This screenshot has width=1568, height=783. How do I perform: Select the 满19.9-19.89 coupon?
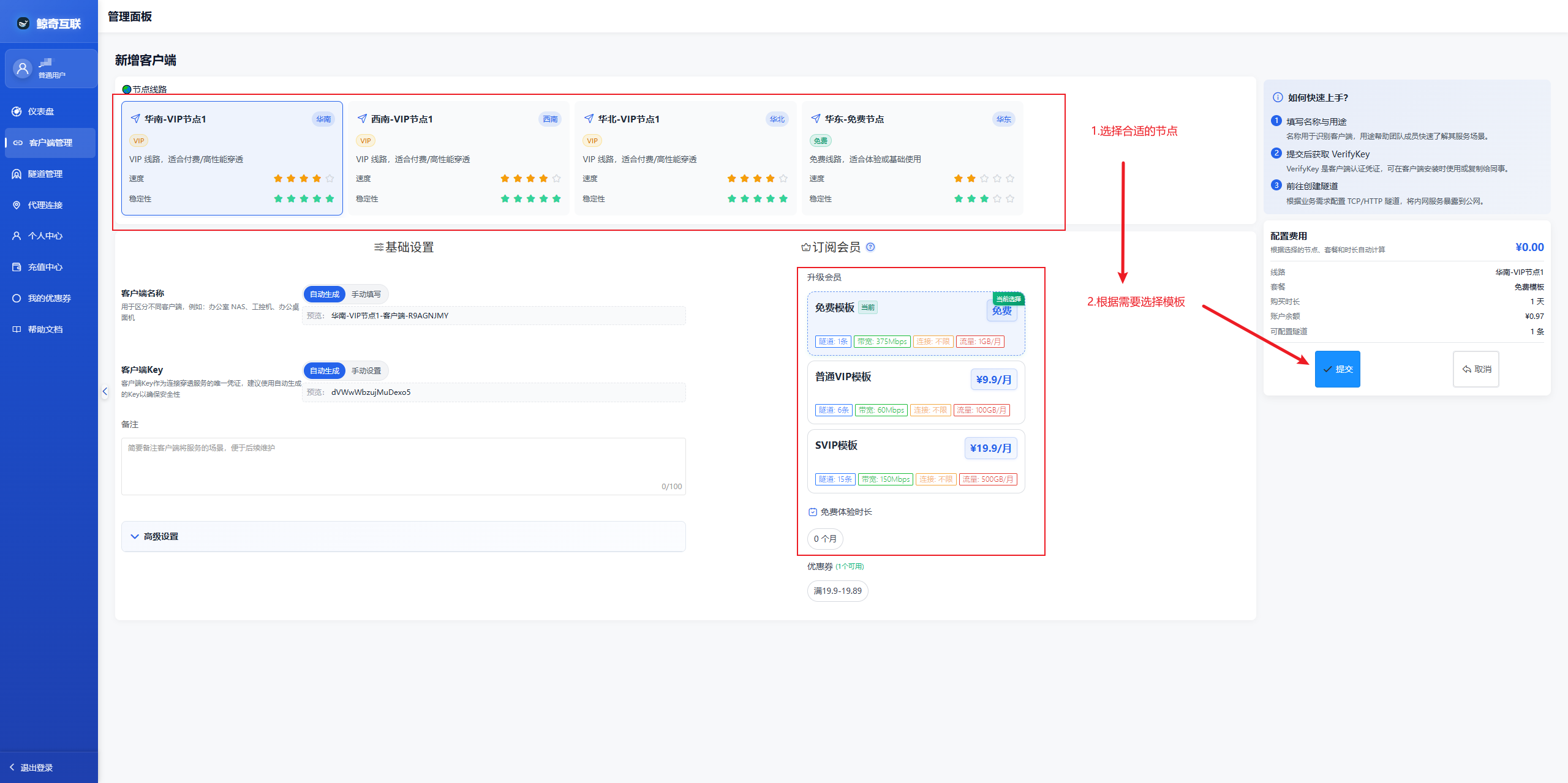[x=837, y=591]
